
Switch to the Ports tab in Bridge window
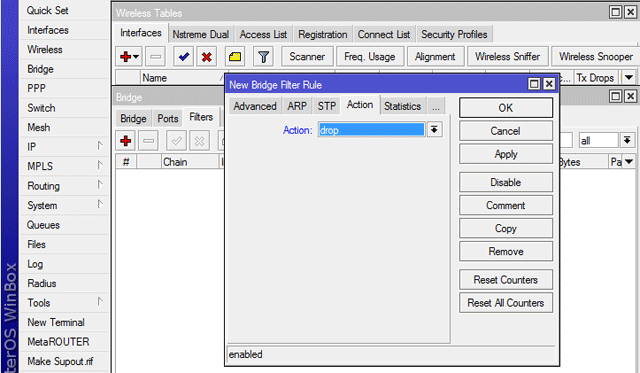click(168, 118)
